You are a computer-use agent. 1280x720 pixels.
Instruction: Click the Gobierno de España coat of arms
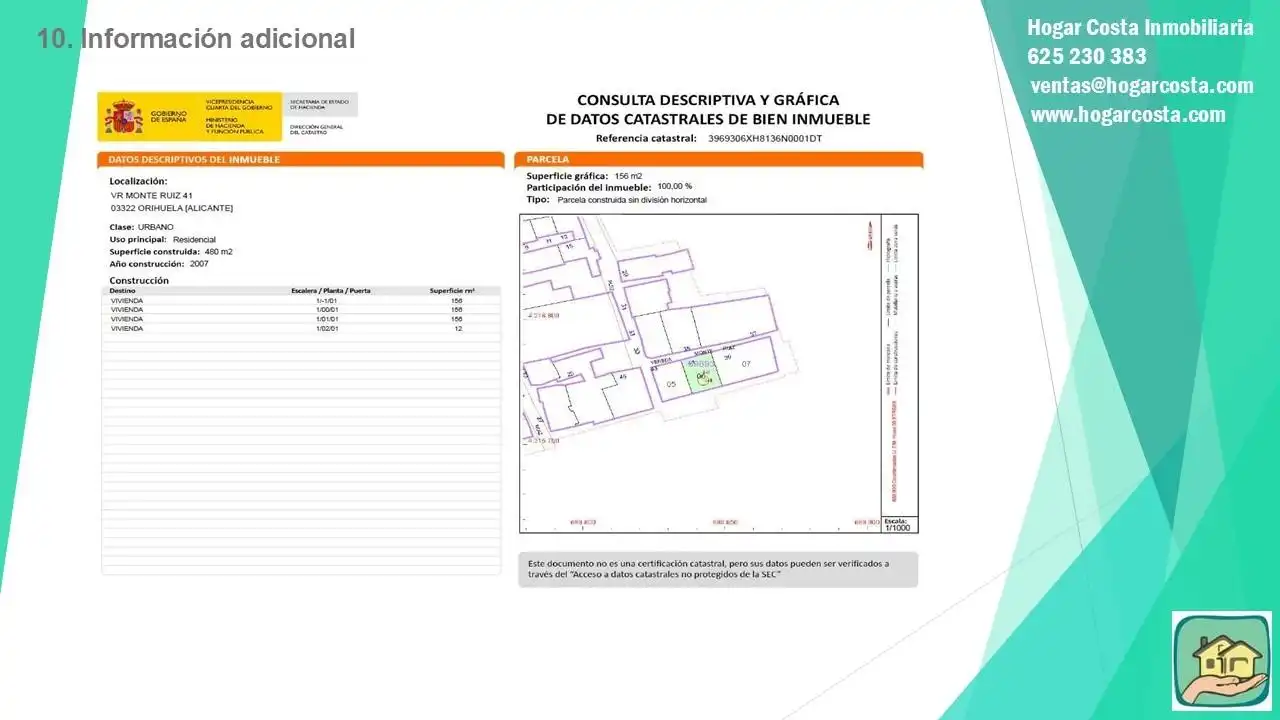click(x=124, y=117)
